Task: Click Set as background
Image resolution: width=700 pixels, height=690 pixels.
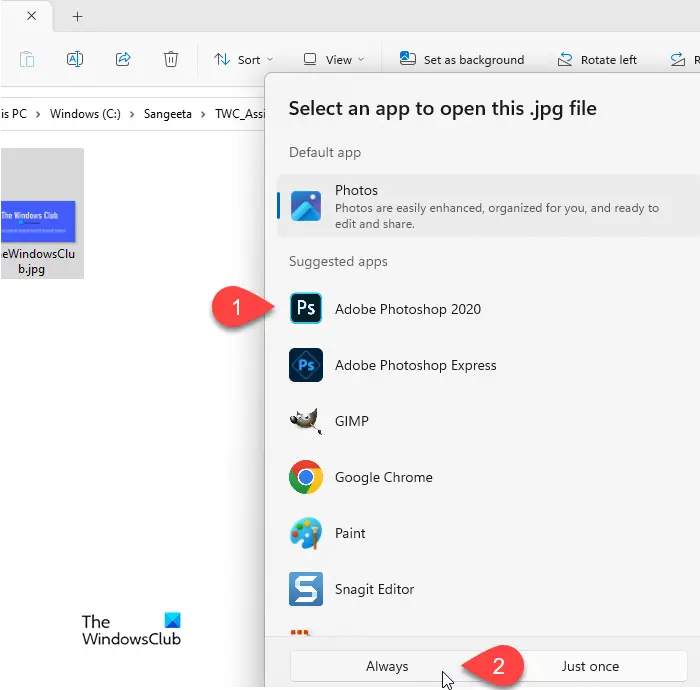Action: 462,60
